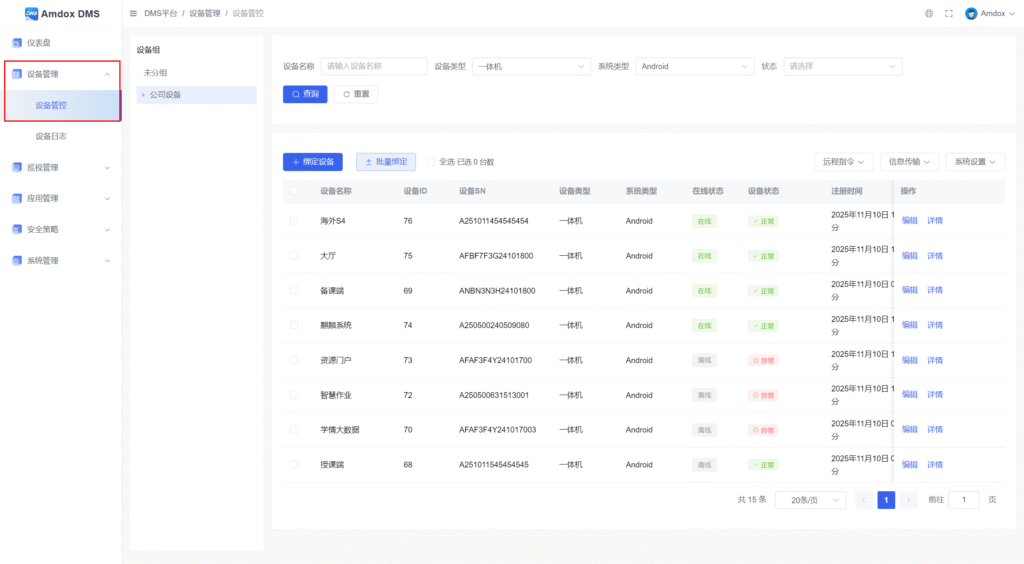1024x564 pixels.
Task: Click the 设备名称 input field
Action: [374, 66]
